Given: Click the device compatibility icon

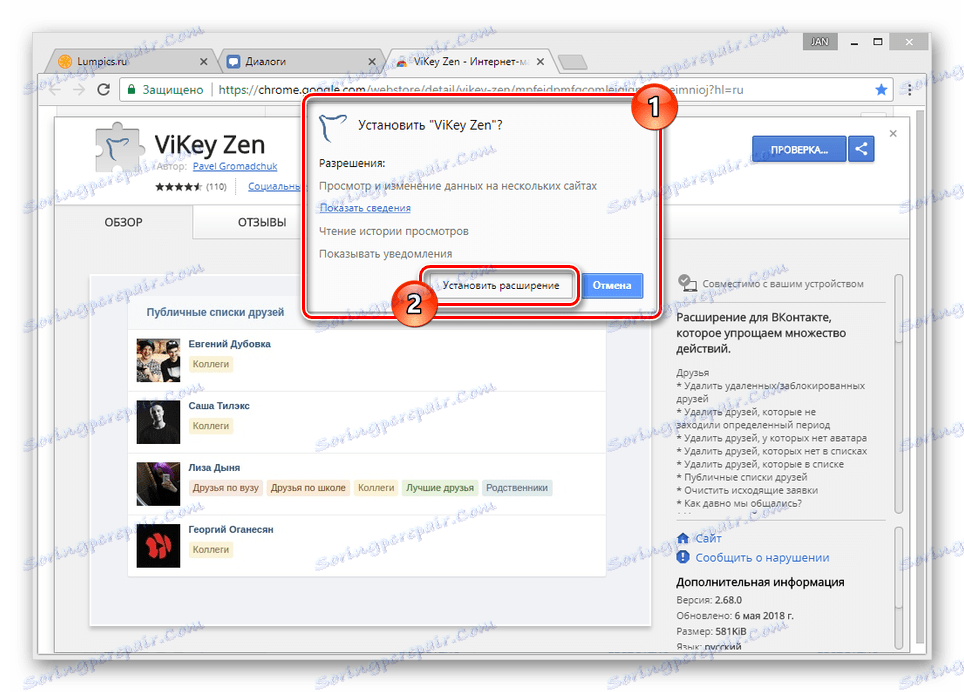Looking at the screenshot, I should pos(687,283).
